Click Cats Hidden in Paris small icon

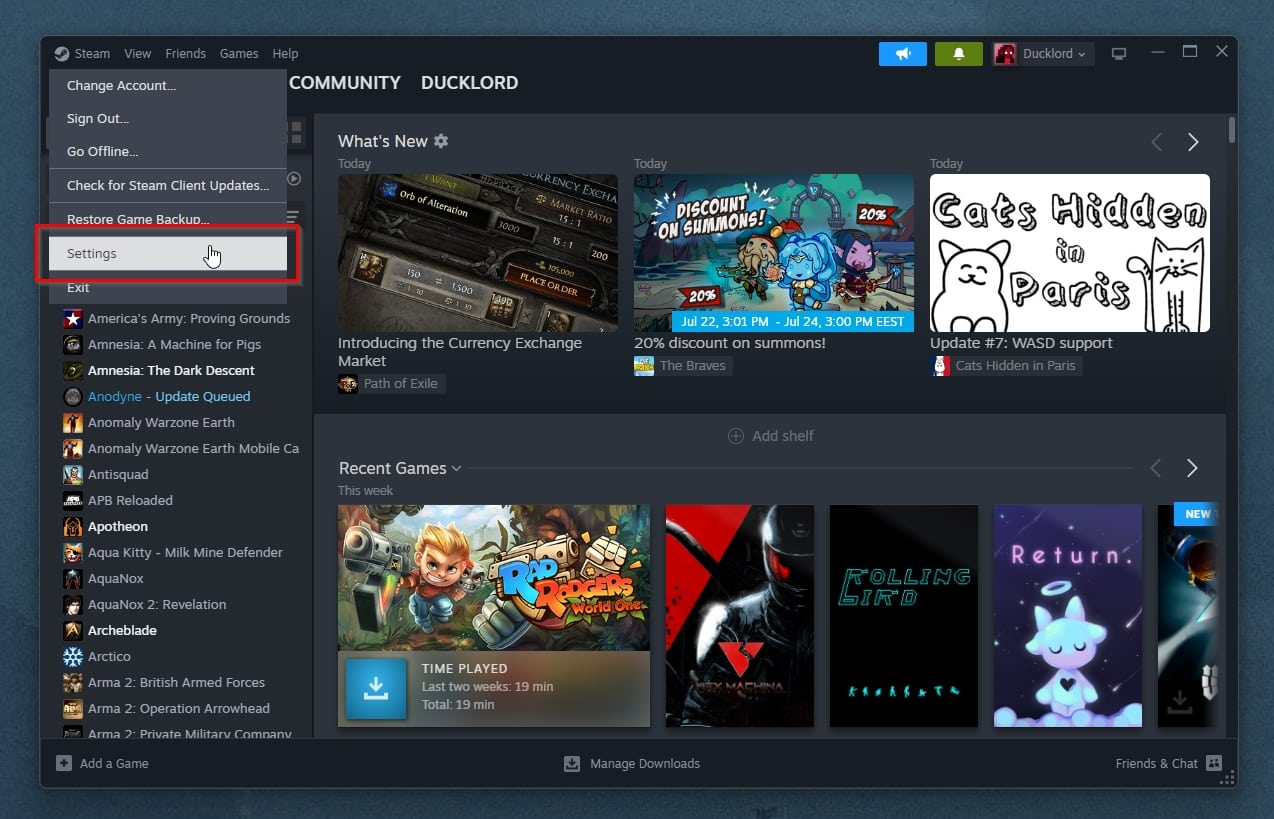tap(940, 366)
